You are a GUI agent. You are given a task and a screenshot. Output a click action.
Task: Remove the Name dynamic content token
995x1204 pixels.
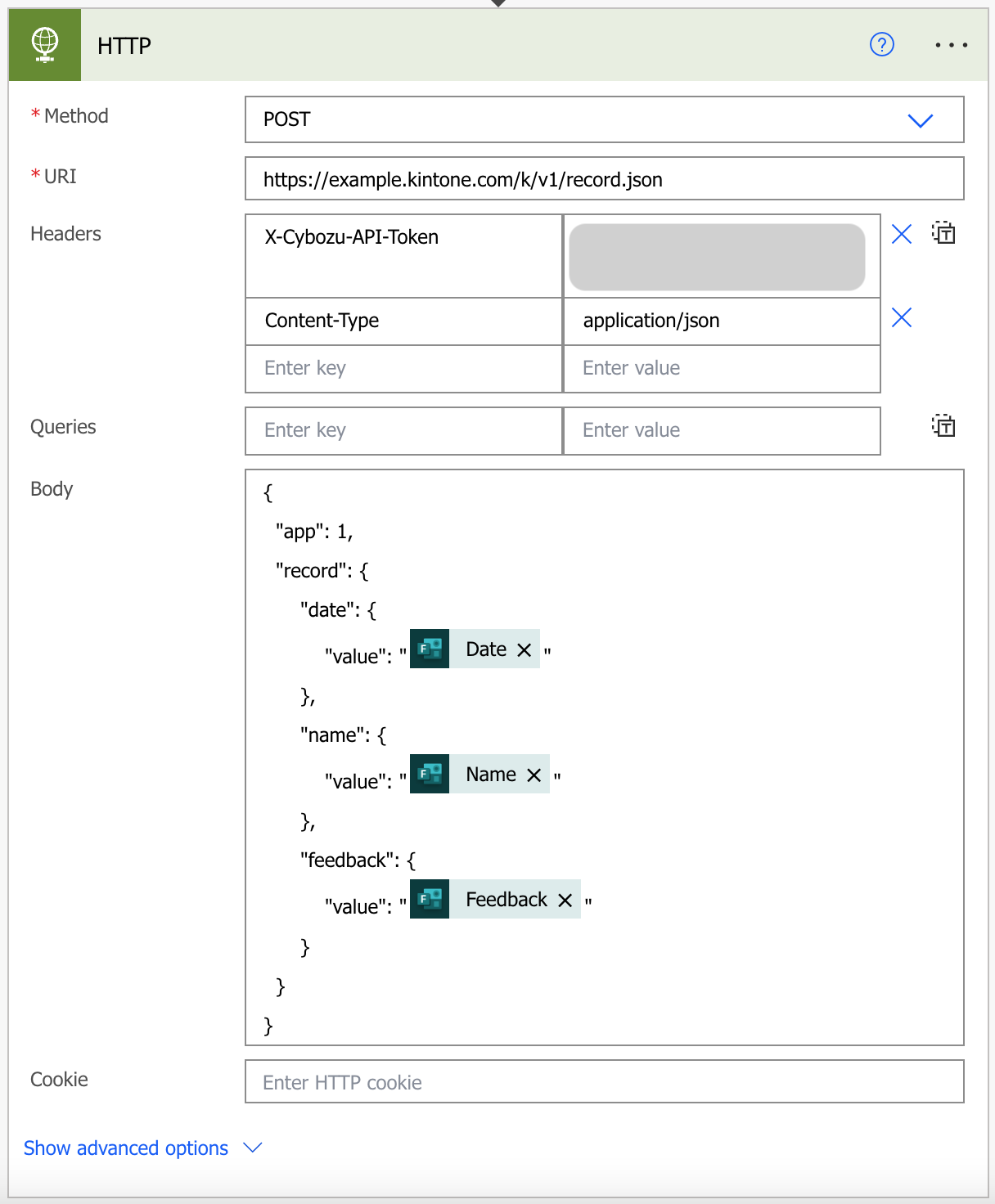[x=534, y=775]
